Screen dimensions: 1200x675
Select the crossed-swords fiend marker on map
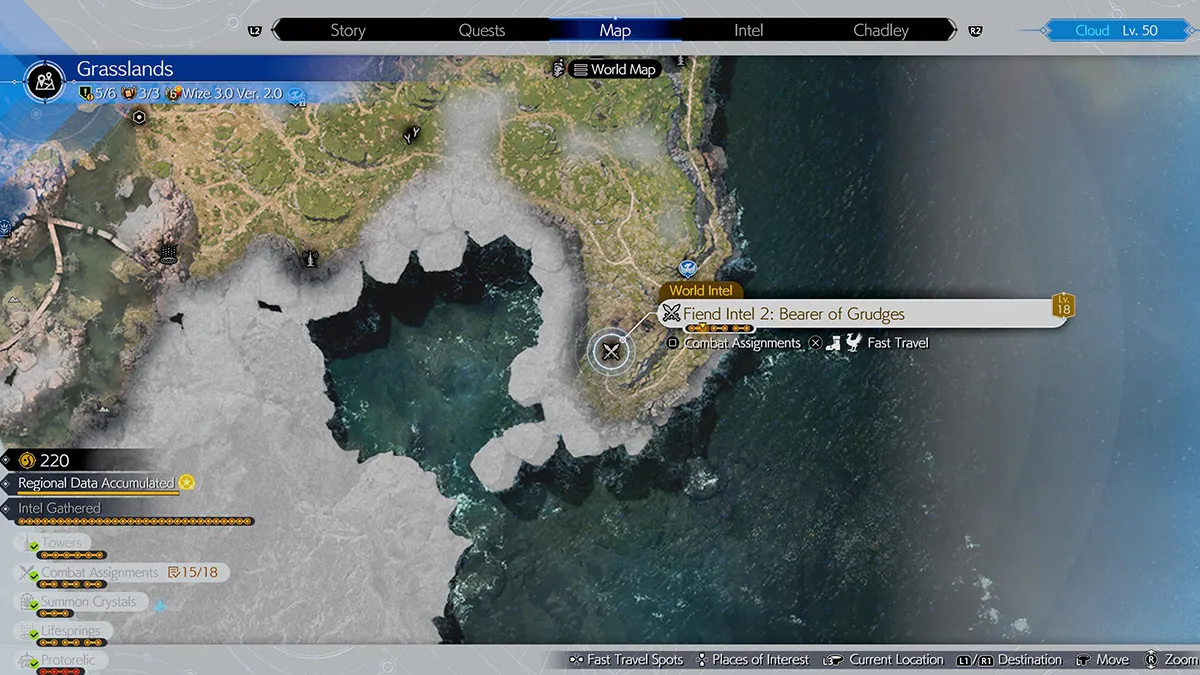point(610,351)
